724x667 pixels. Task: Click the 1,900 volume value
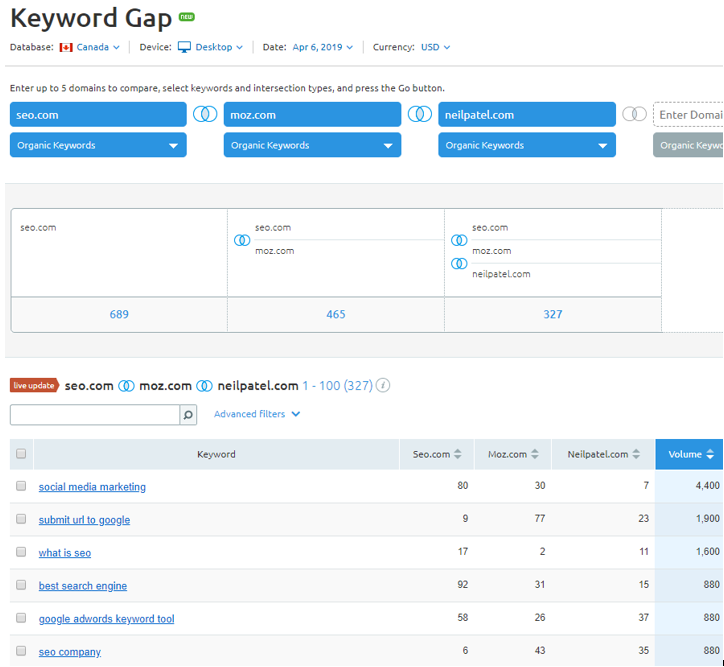707,519
